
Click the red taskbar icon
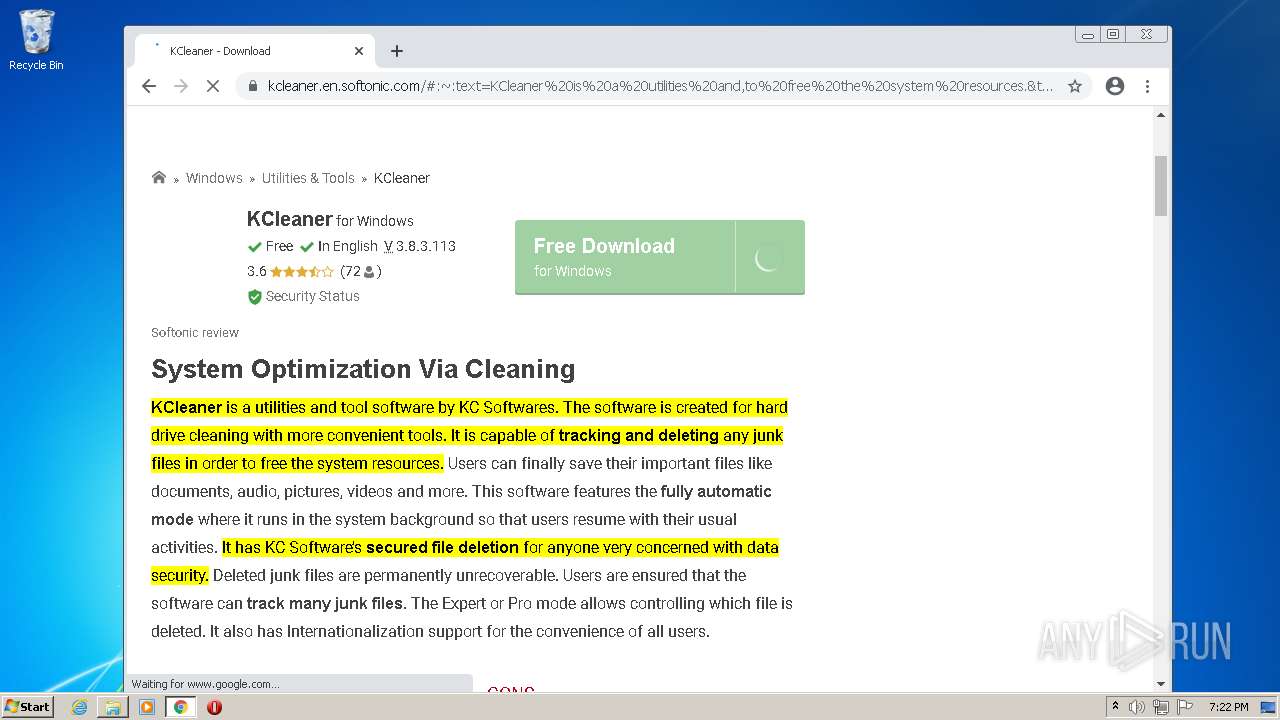214,707
